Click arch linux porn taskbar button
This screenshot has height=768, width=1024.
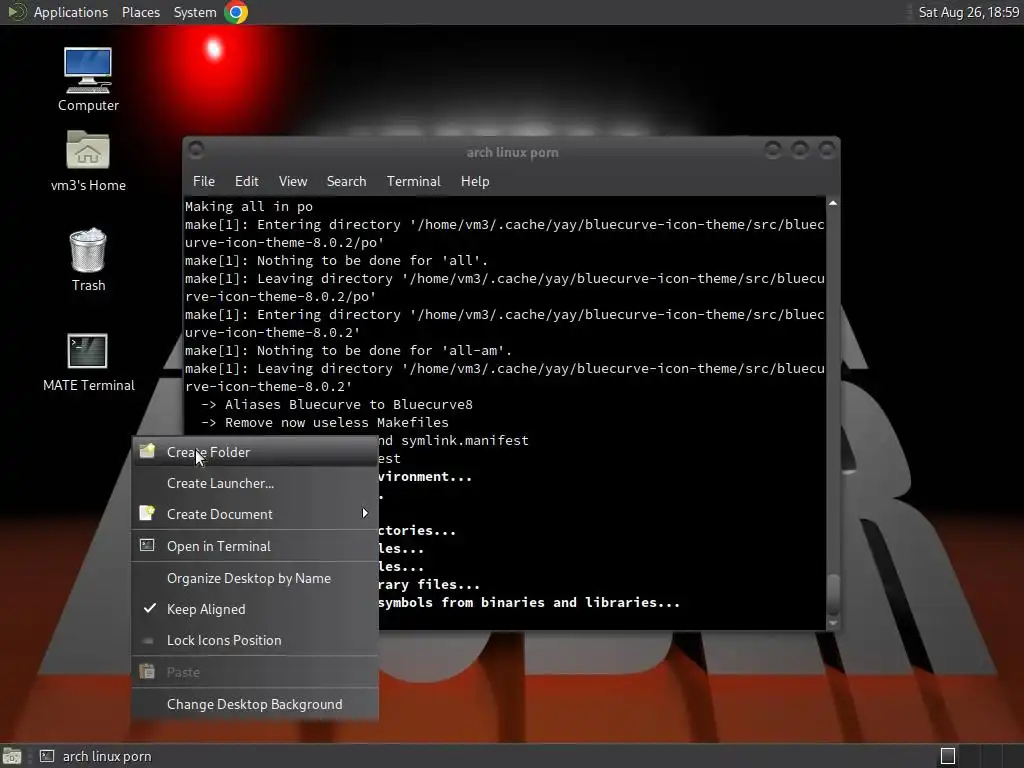pyautogui.click(x=96, y=756)
